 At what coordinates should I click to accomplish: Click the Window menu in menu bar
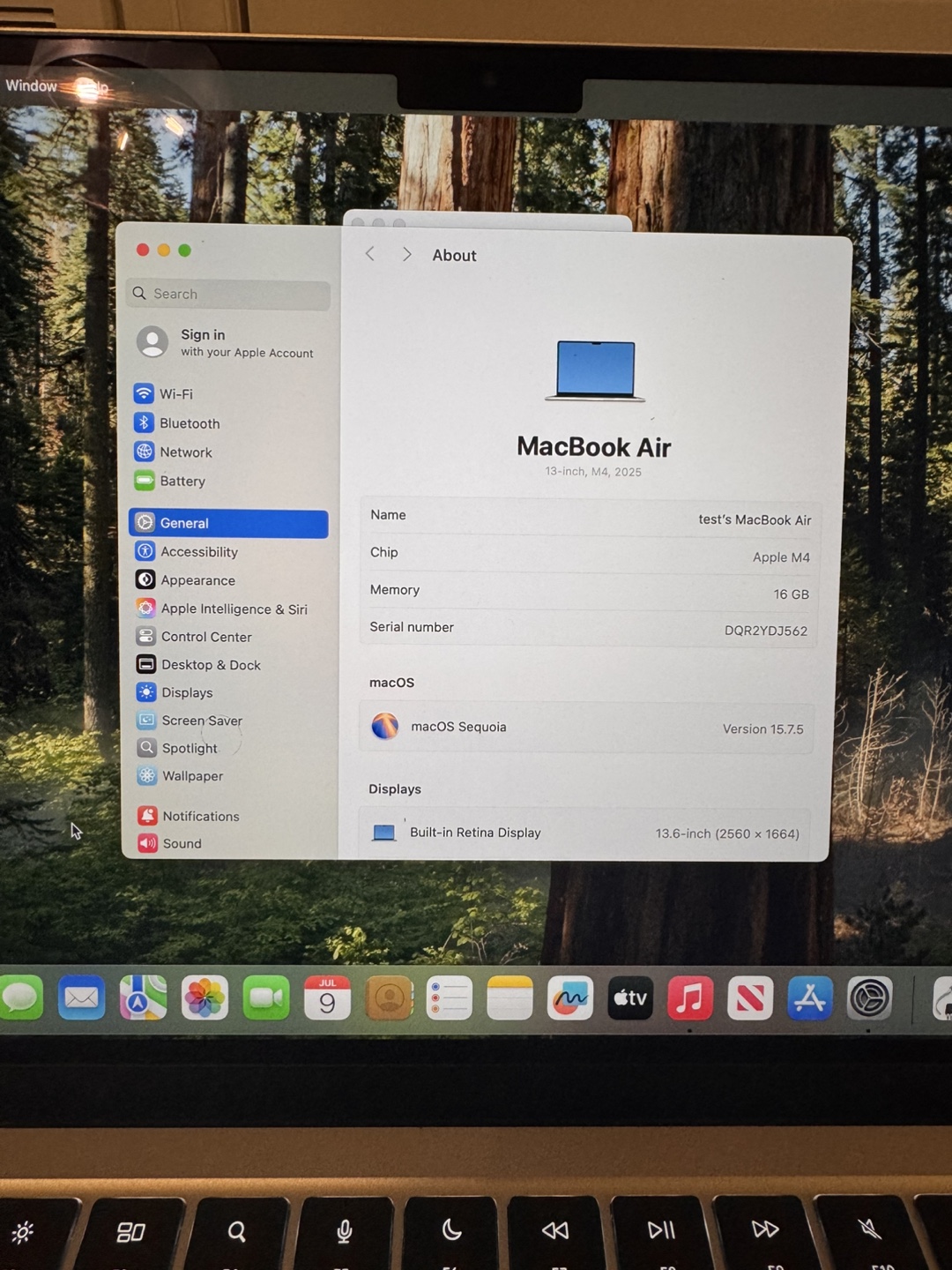31,86
